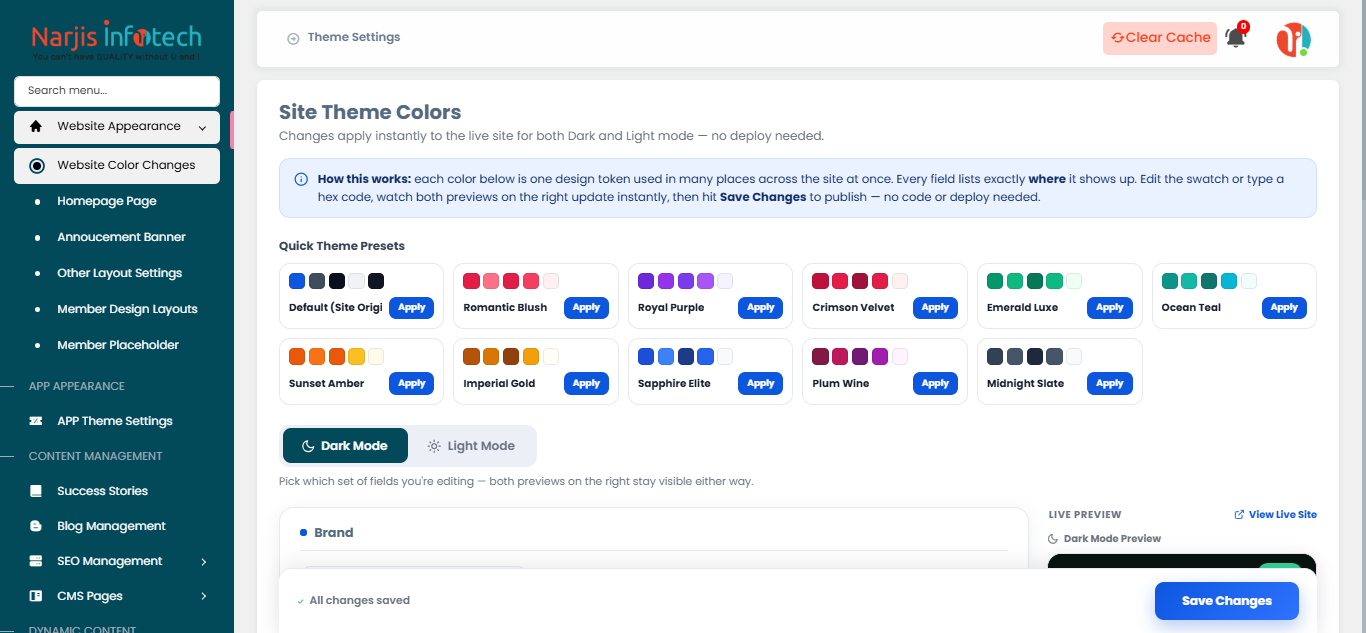Apply the Sunset Amber preset
The width and height of the screenshot is (1366, 633).
point(412,384)
